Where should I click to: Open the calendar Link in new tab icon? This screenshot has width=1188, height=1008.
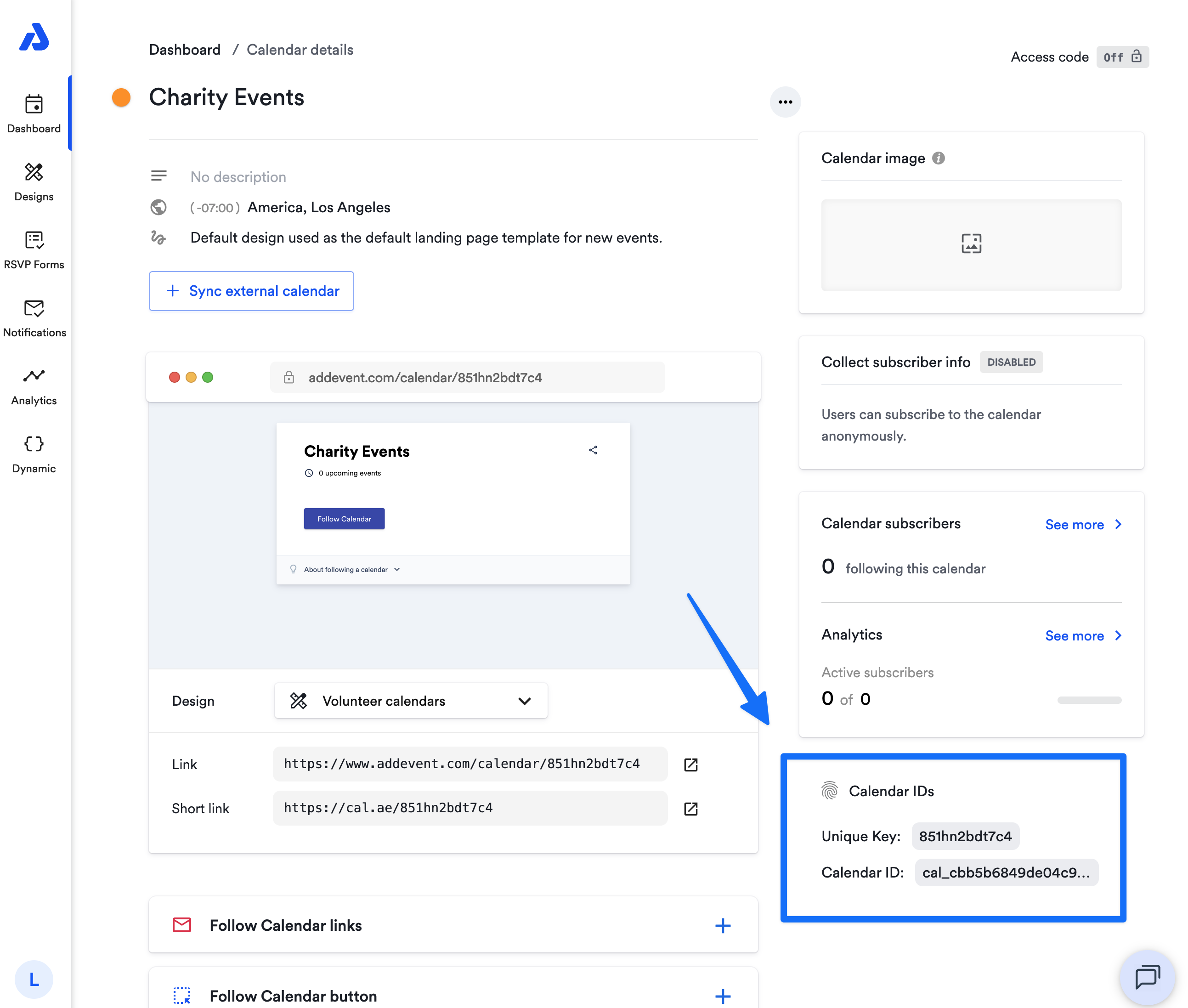click(691, 764)
